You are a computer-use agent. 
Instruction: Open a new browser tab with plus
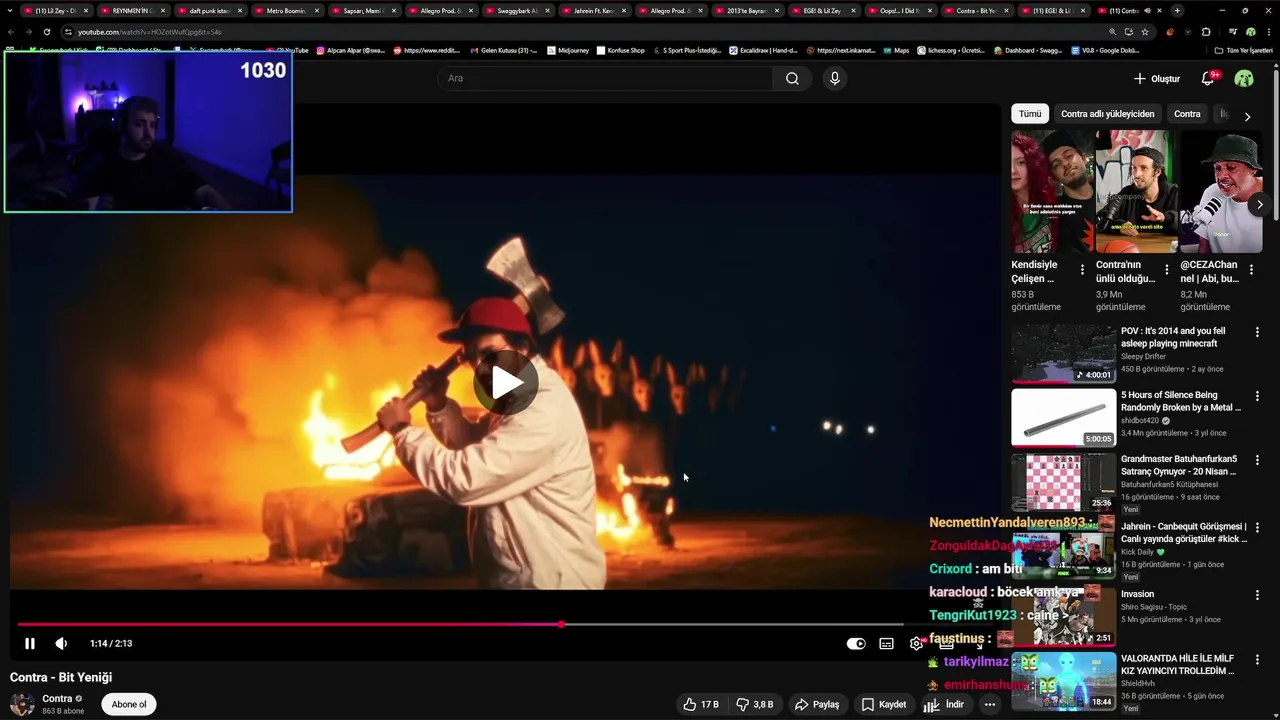pos(1177,10)
